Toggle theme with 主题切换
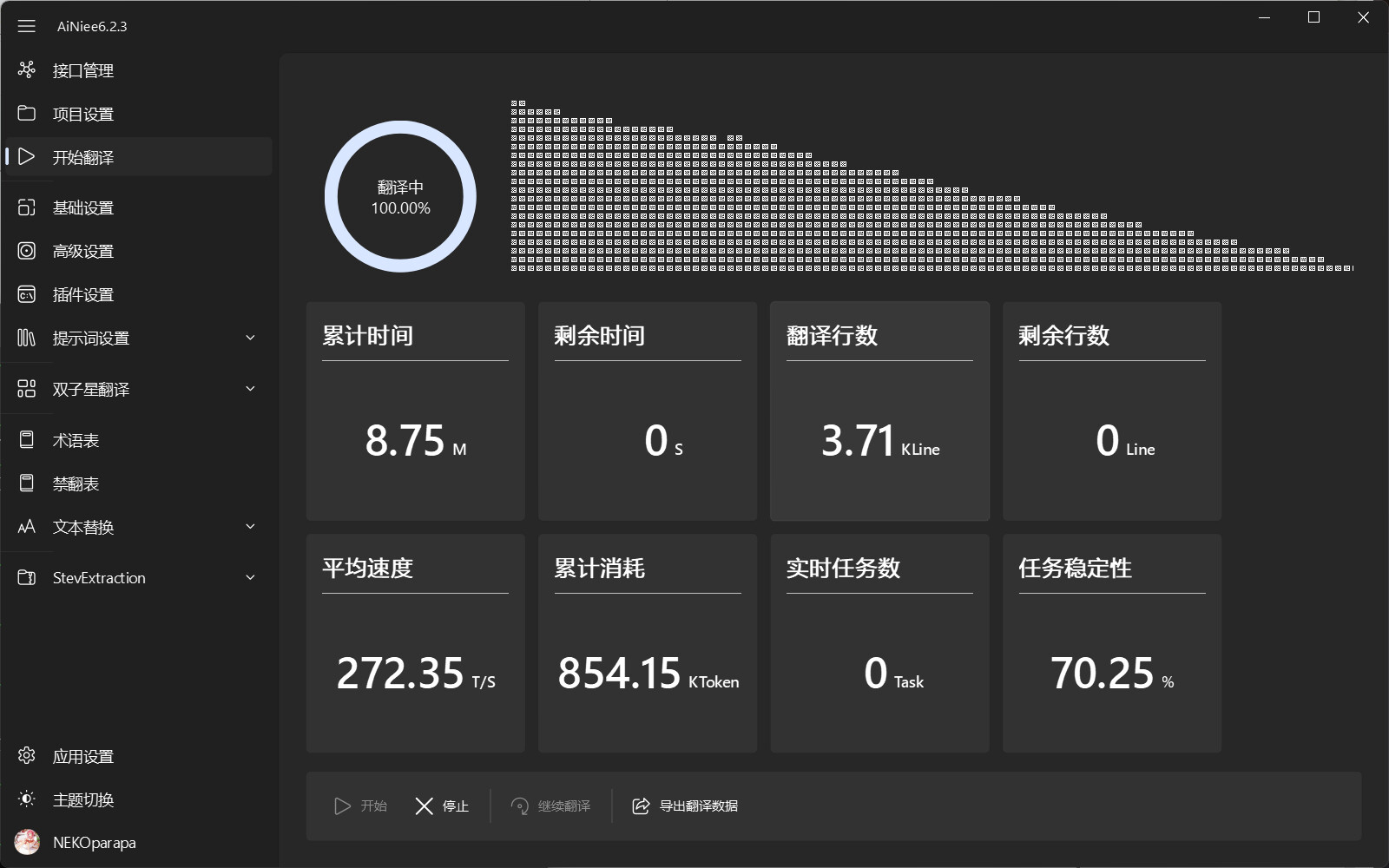 point(82,799)
